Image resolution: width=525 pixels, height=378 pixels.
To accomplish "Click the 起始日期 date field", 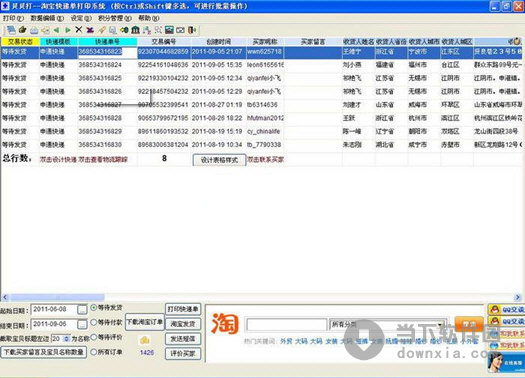I will (x=54, y=309).
